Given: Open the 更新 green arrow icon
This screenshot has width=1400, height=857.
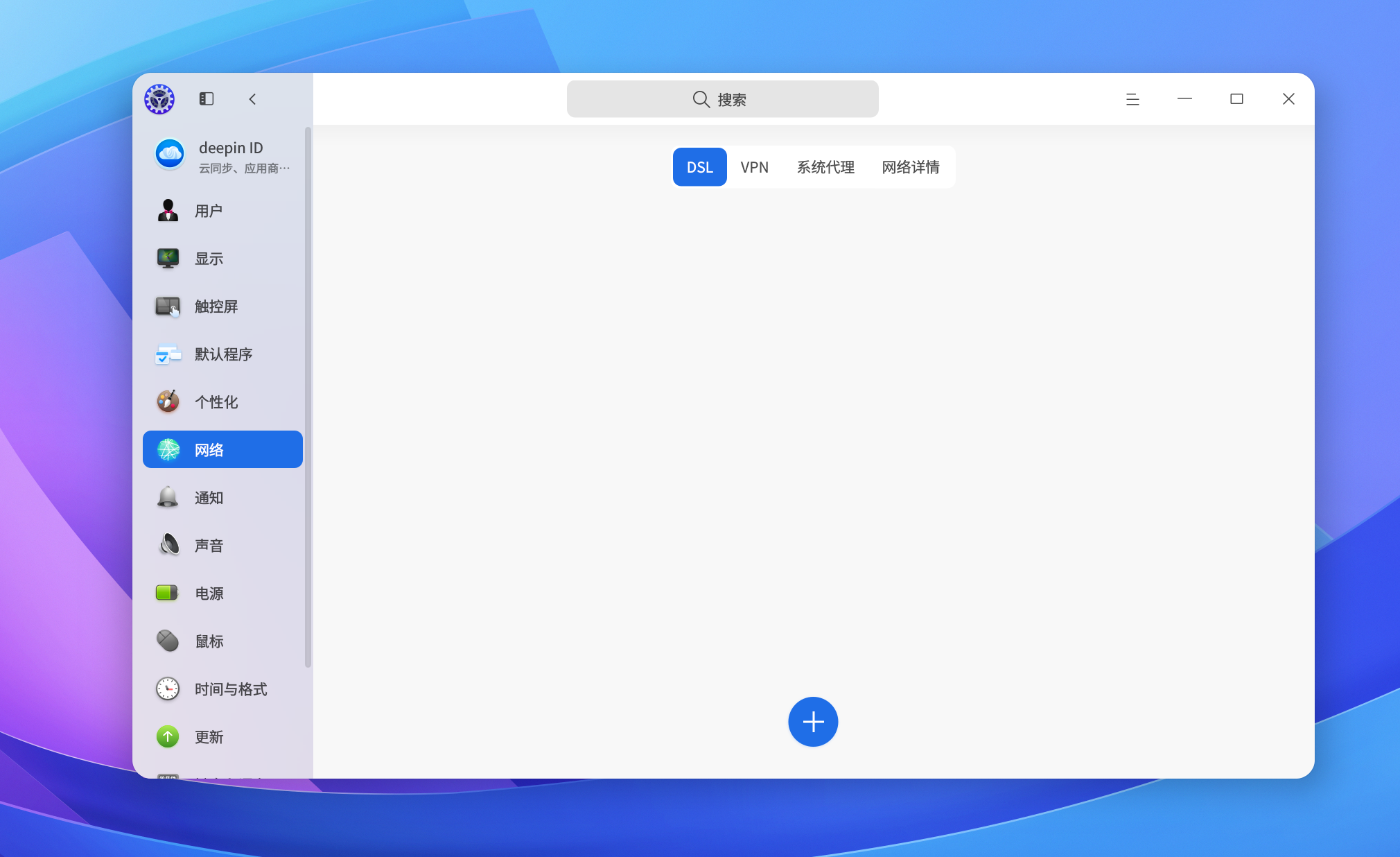Looking at the screenshot, I should [168, 736].
